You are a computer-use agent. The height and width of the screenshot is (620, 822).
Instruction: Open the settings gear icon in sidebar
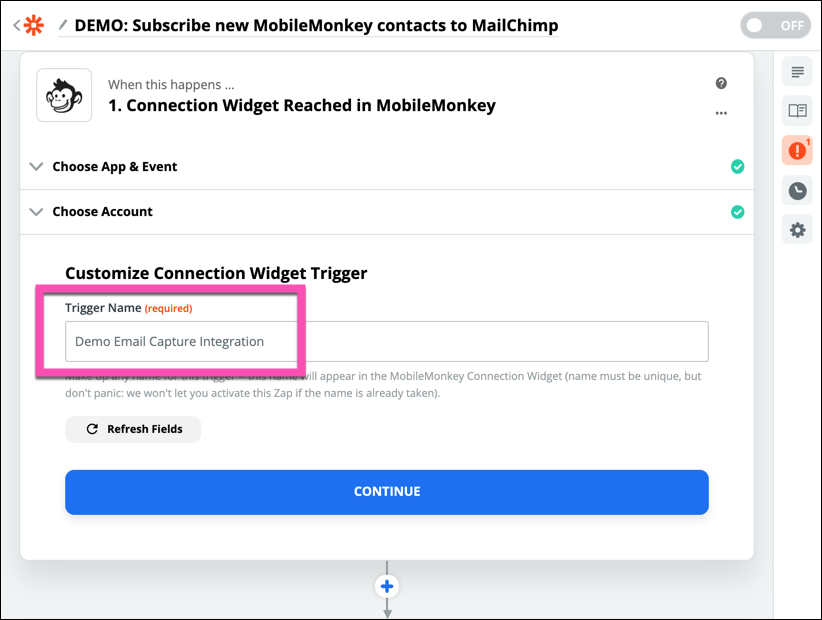797,230
